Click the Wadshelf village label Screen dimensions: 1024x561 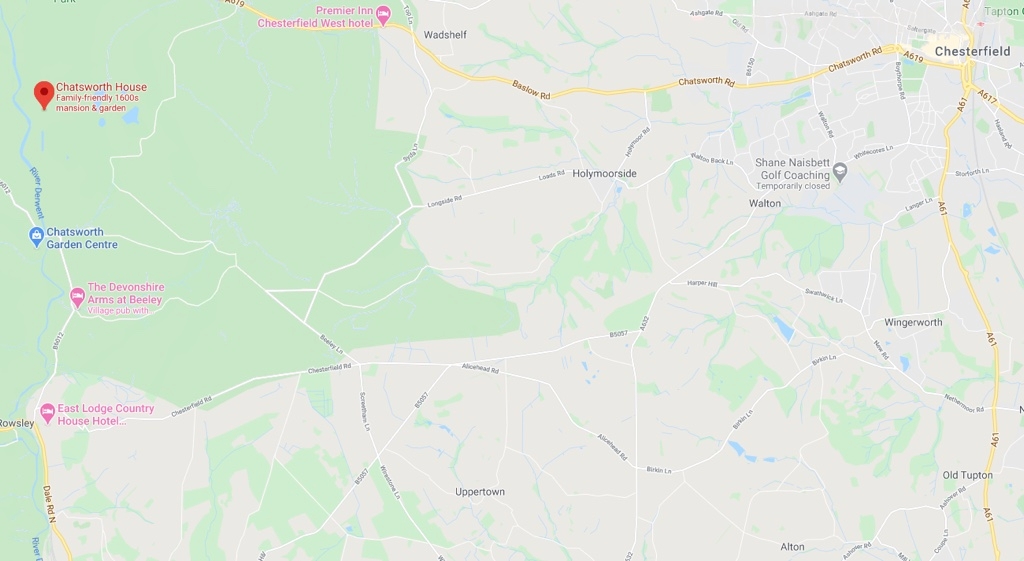pos(445,35)
